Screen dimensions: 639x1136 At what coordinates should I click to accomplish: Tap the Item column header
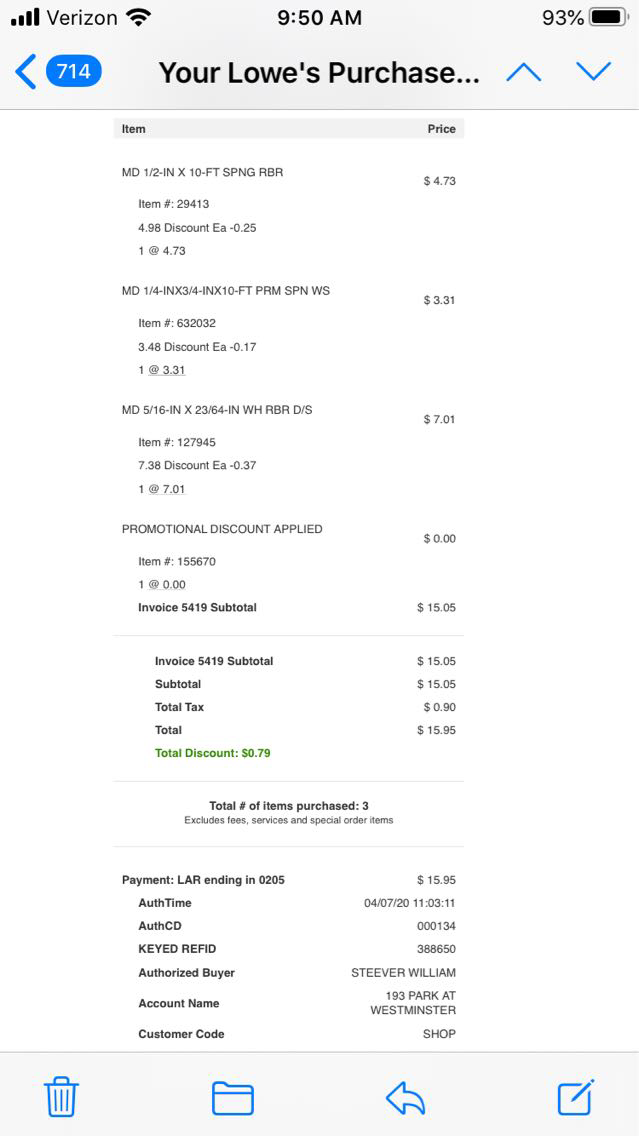134,129
